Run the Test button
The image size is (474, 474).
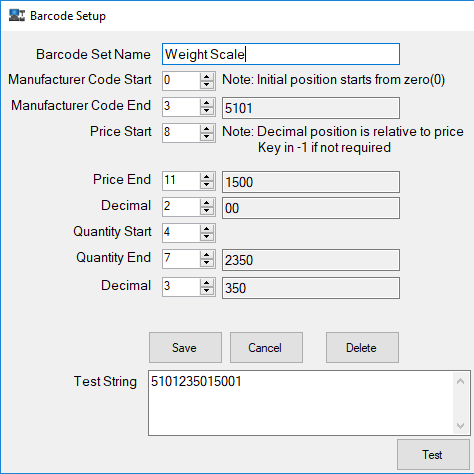[433, 455]
